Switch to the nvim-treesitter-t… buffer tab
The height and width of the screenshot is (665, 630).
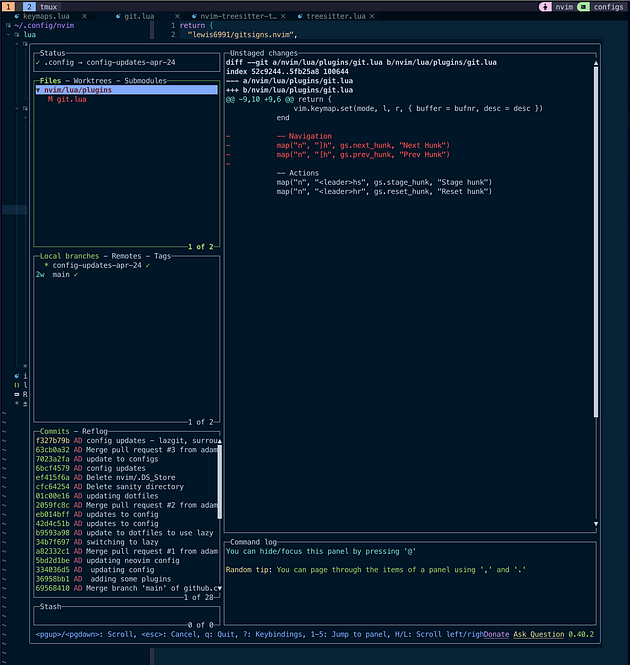point(238,16)
